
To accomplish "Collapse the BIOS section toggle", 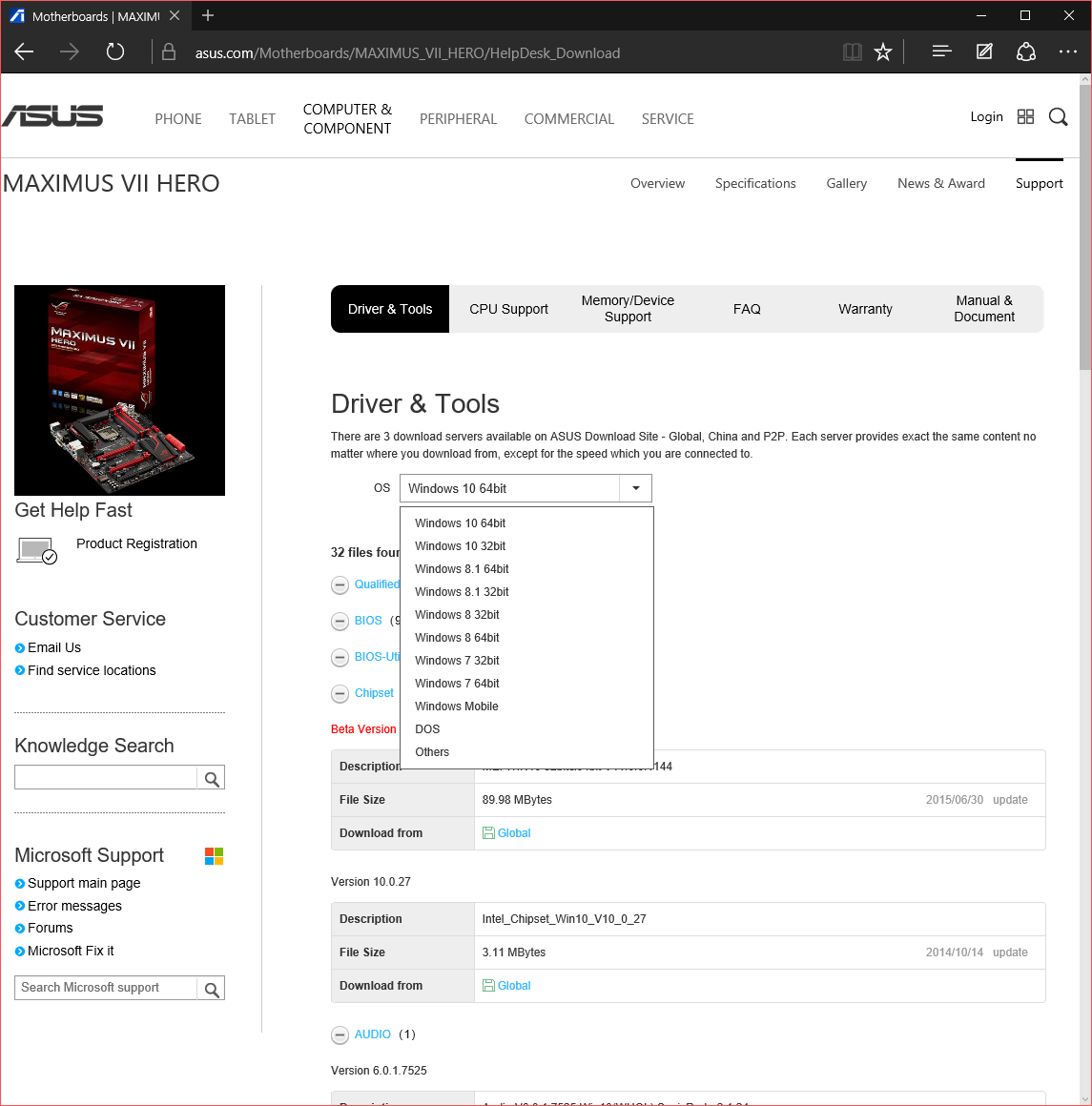I will 340,621.
